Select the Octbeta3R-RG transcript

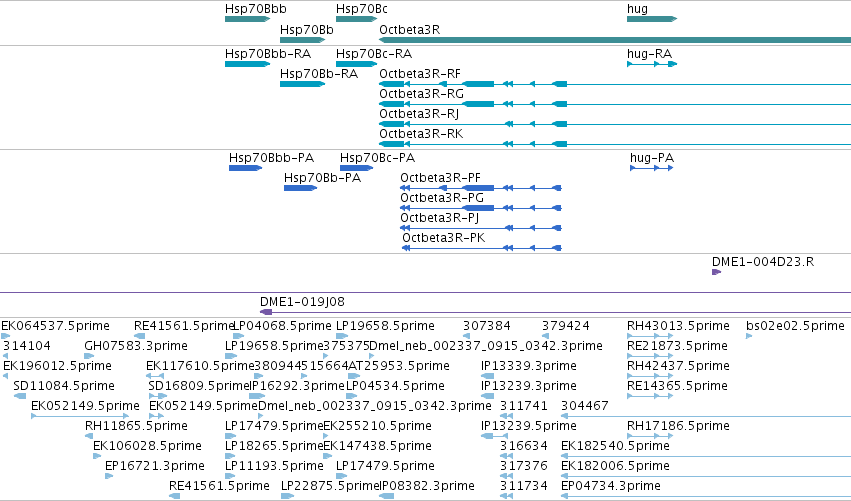pyautogui.click(x=615, y=104)
